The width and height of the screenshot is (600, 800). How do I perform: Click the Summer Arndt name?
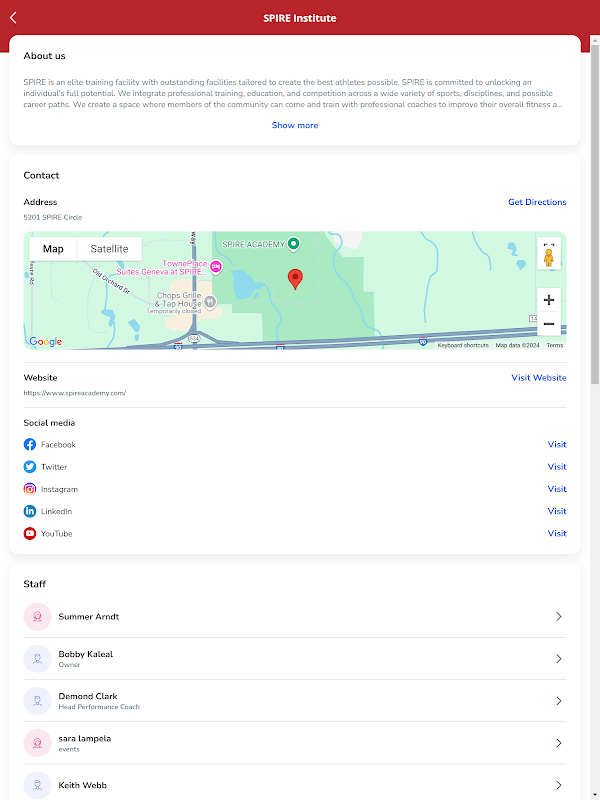click(89, 616)
